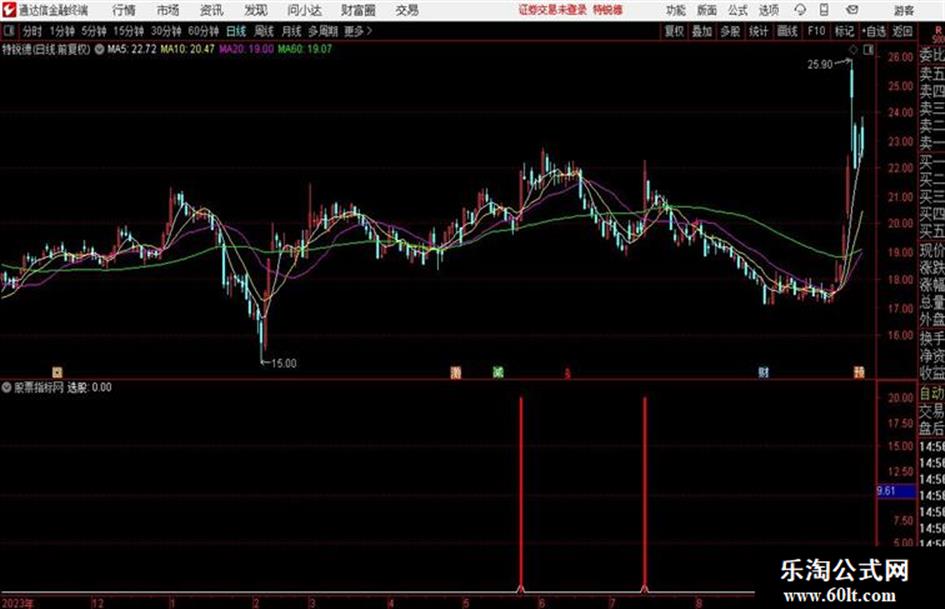Click the 画线 drawing tools button
Viewport: 945px width, 609px height.
(x=787, y=31)
